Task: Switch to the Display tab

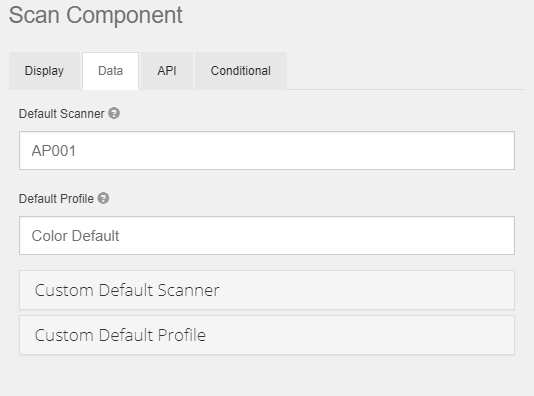Action: click(x=44, y=71)
